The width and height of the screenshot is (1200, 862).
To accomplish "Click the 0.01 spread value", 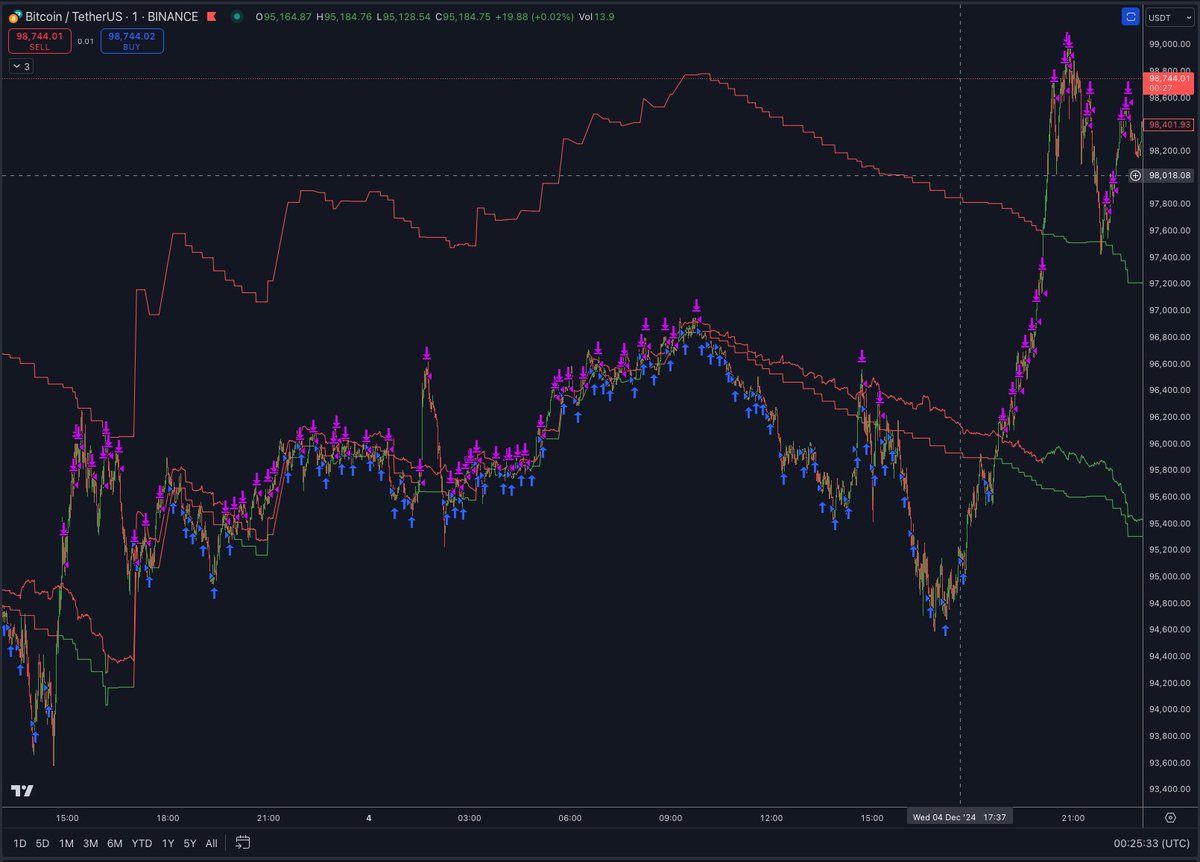I will tap(86, 41).
